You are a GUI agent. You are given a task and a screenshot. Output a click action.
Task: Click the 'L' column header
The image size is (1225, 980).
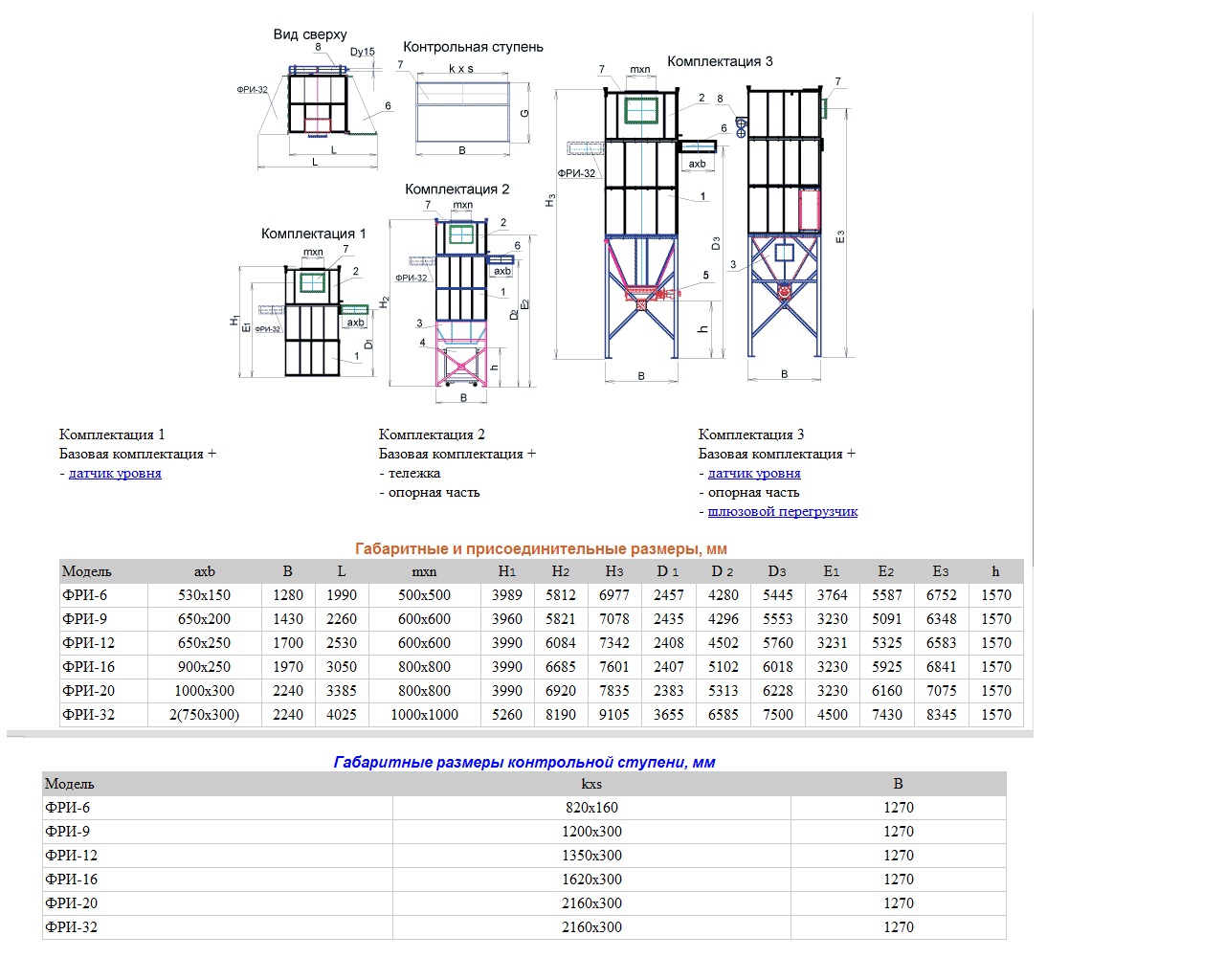tap(342, 571)
